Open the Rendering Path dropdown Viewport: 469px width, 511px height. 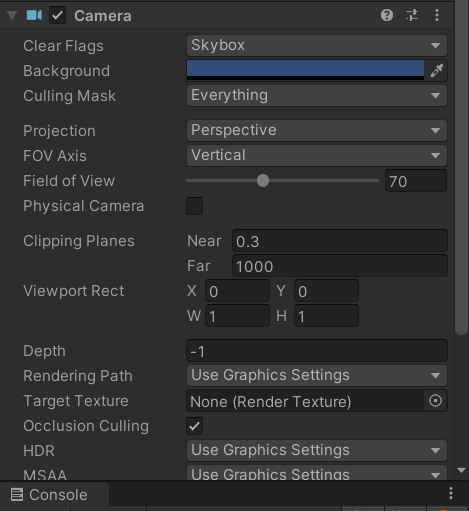click(317, 375)
